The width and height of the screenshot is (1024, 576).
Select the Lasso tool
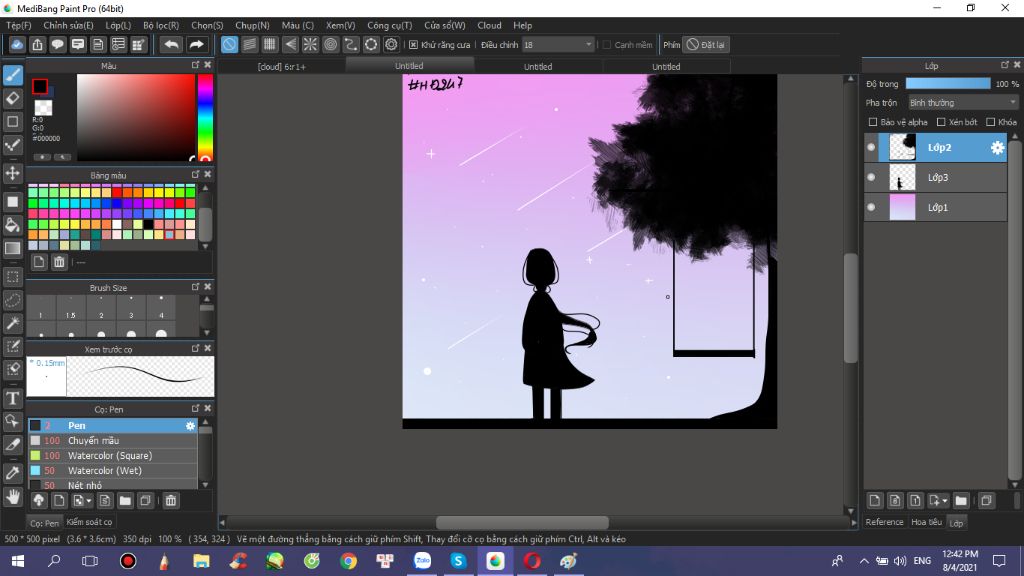[x=13, y=300]
